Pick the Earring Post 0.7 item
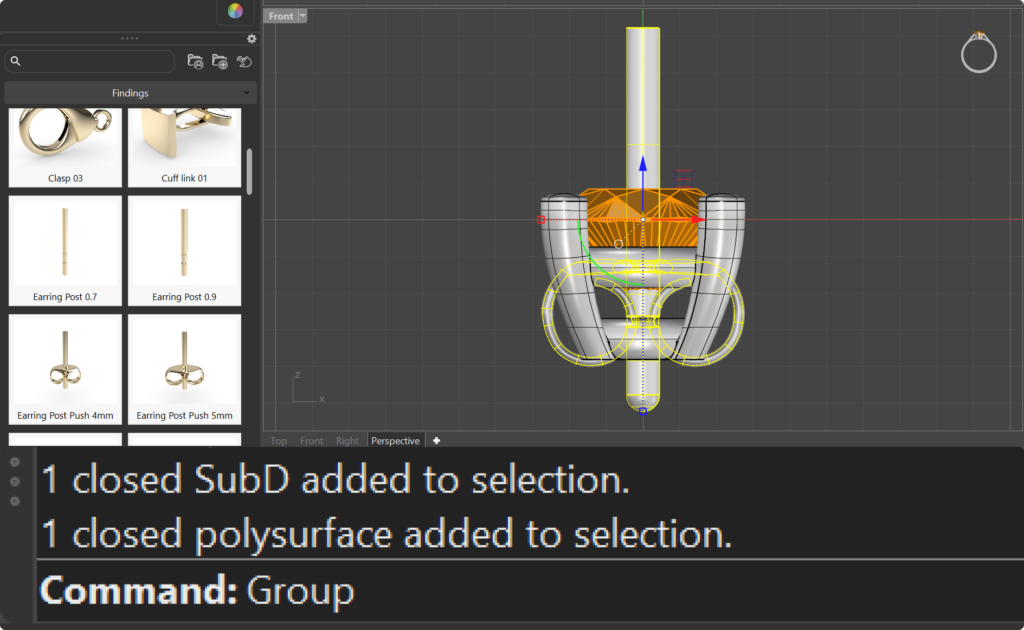Image resolution: width=1024 pixels, height=630 pixels. [65, 251]
